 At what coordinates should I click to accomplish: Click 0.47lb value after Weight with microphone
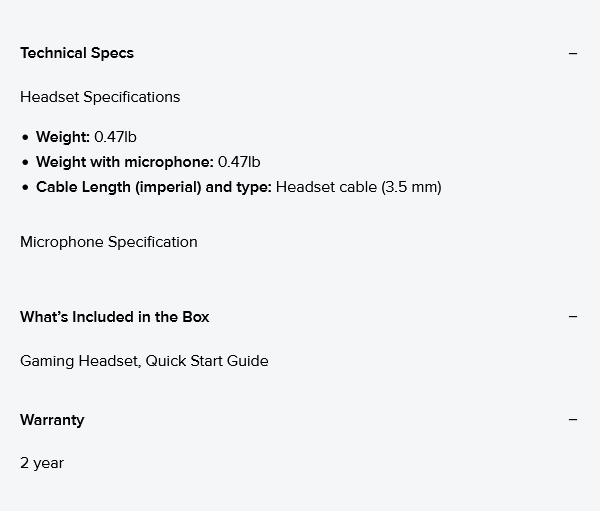click(x=239, y=162)
